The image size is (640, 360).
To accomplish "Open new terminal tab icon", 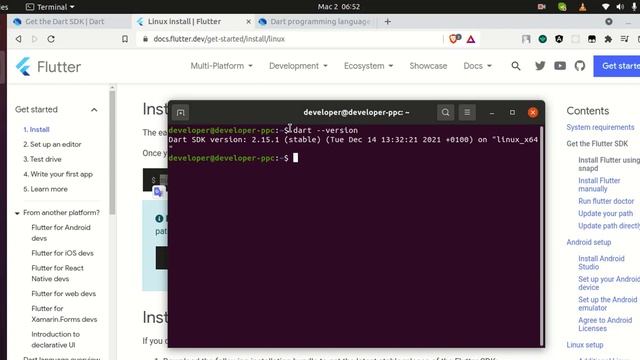I will click(x=180, y=113).
